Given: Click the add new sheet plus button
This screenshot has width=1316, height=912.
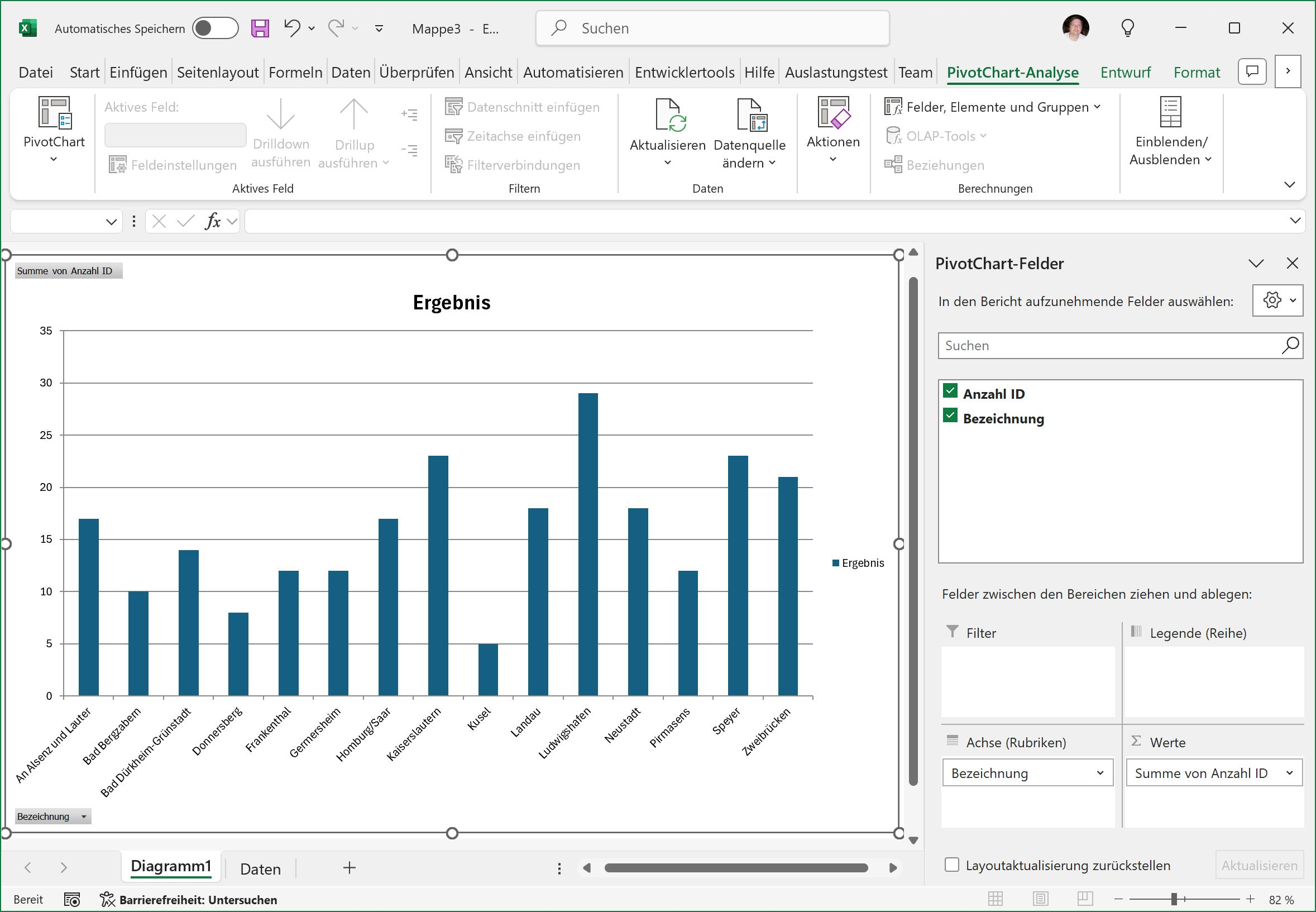Looking at the screenshot, I should 349,868.
